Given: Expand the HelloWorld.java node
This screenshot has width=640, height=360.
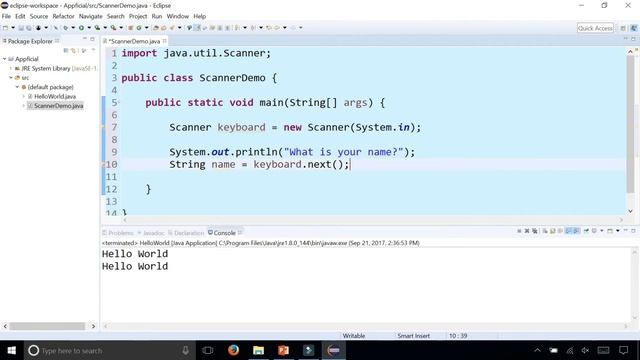Looking at the screenshot, I should pyautogui.click(x=24, y=96).
